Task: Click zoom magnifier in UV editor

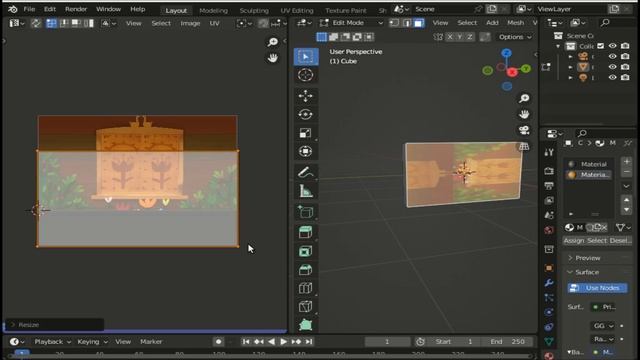Action: point(273,42)
